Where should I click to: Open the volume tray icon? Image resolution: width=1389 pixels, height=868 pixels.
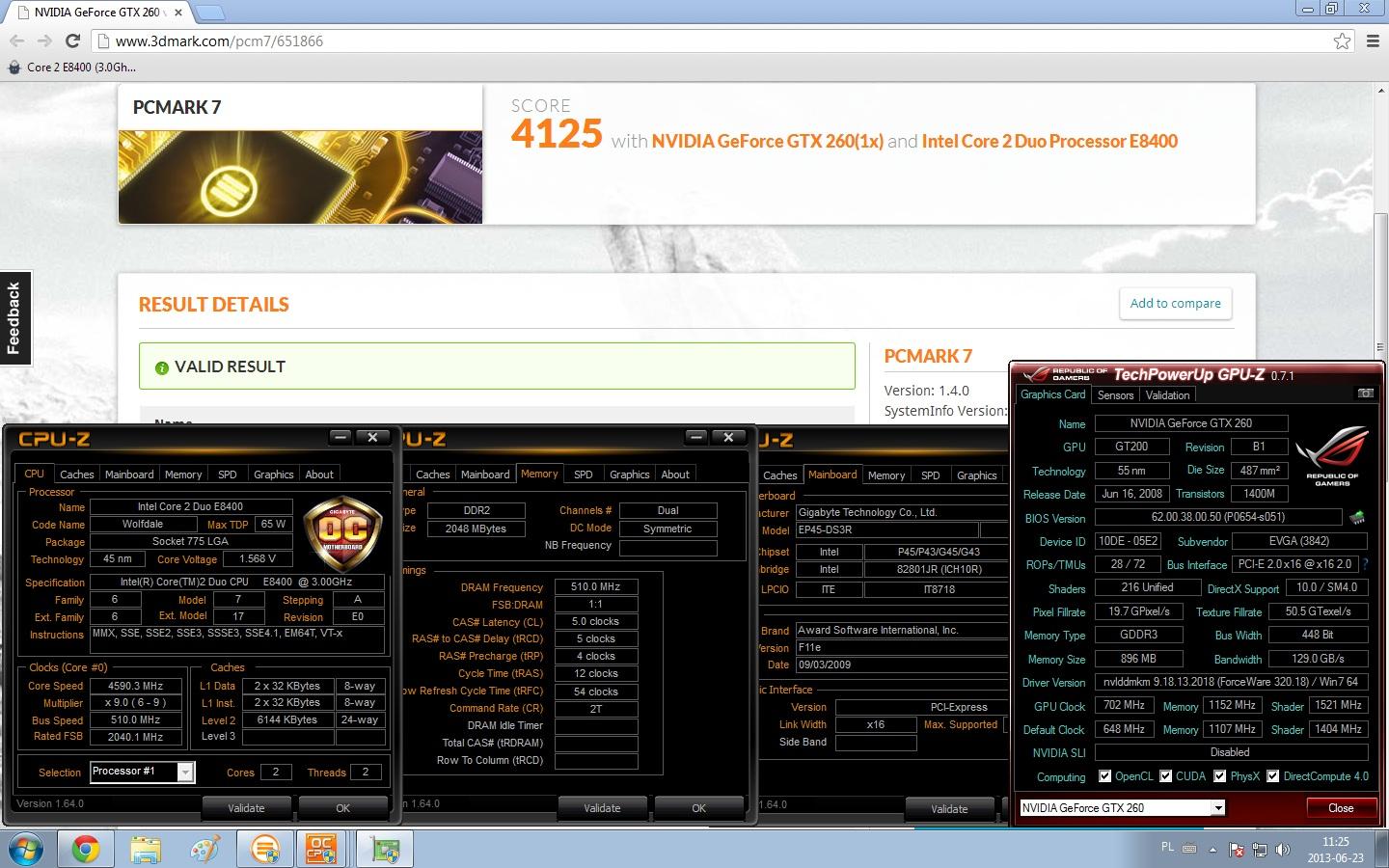click(1283, 850)
